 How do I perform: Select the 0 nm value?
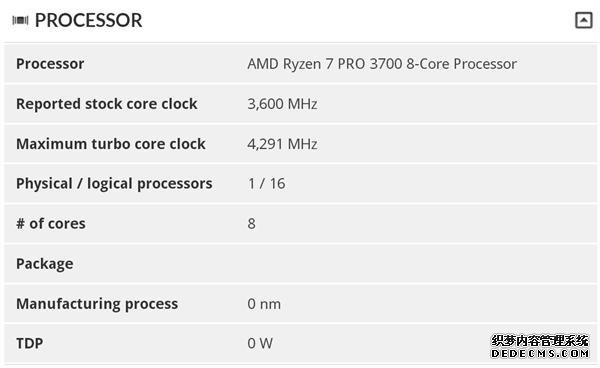pos(264,304)
